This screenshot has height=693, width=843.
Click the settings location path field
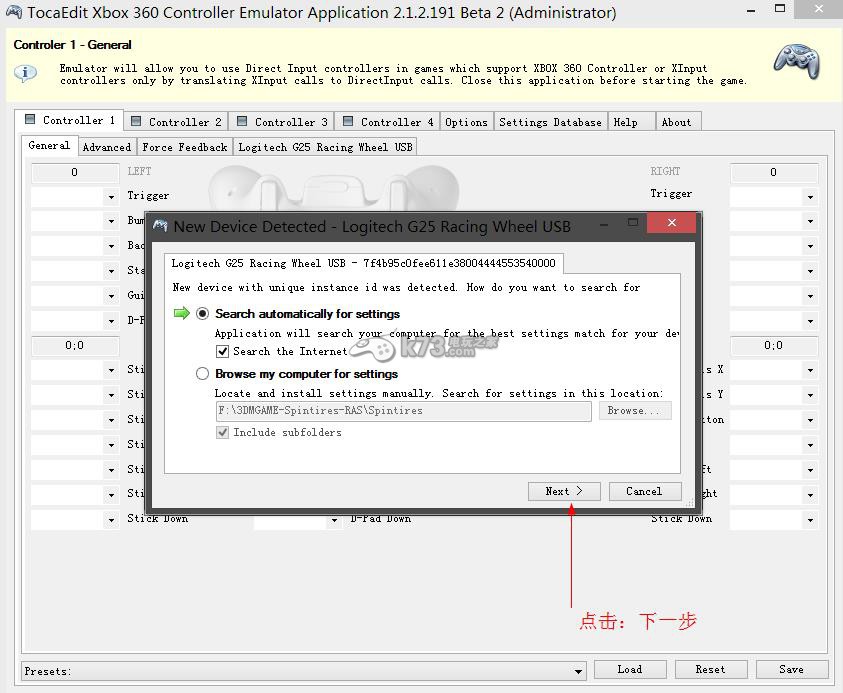(403, 411)
